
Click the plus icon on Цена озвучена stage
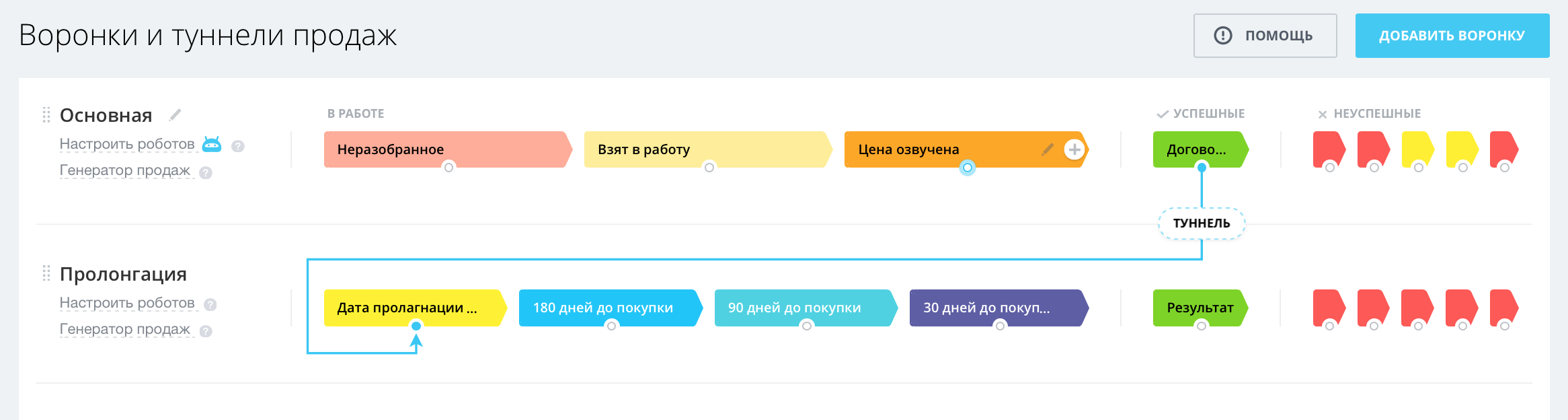(x=1074, y=149)
